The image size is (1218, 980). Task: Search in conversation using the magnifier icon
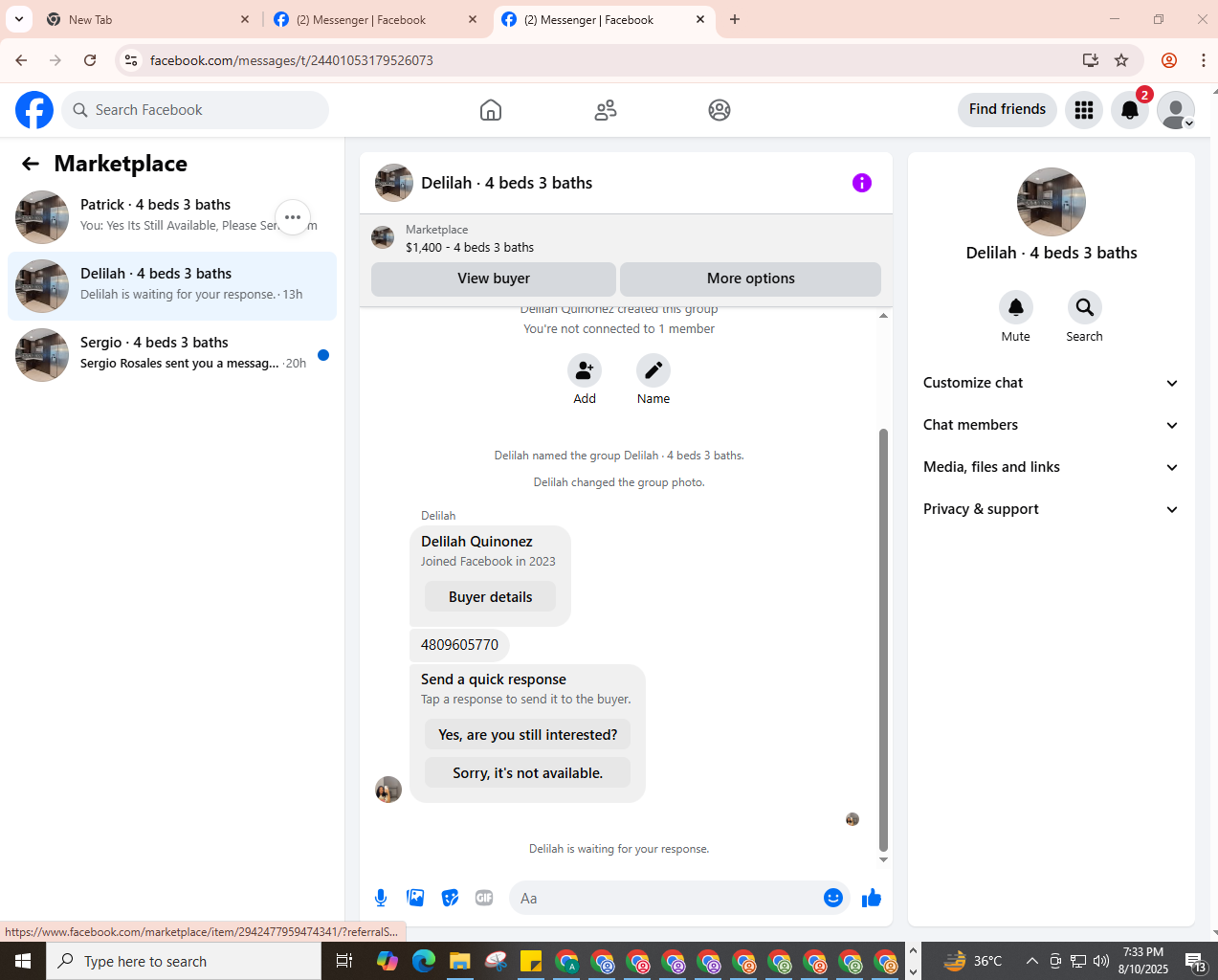pyautogui.click(x=1085, y=307)
